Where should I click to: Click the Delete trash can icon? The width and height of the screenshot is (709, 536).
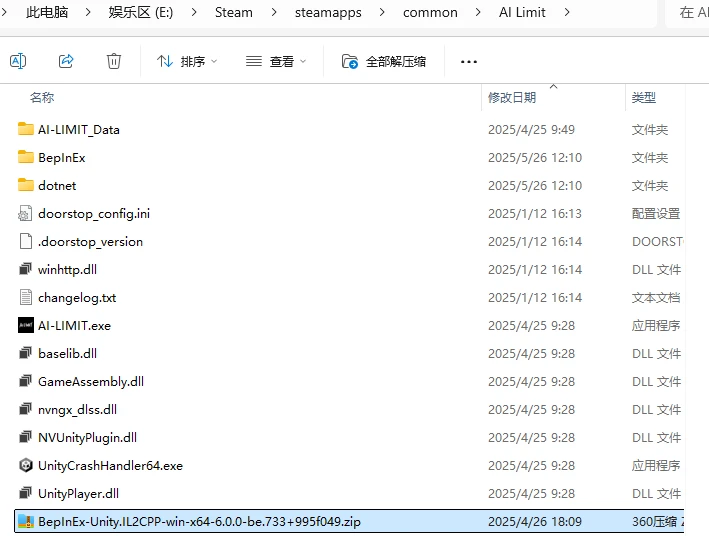pyautogui.click(x=114, y=61)
